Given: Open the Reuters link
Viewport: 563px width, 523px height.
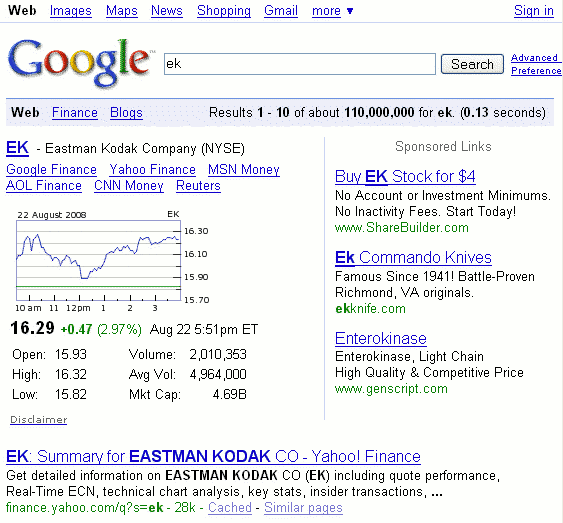Looking at the screenshot, I should pyautogui.click(x=198, y=186).
